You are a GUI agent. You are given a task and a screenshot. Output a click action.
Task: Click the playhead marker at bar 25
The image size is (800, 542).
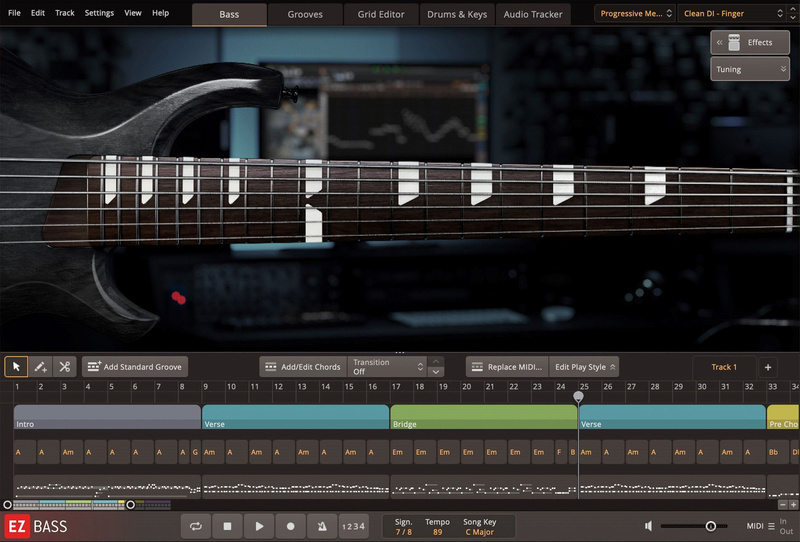(x=578, y=397)
